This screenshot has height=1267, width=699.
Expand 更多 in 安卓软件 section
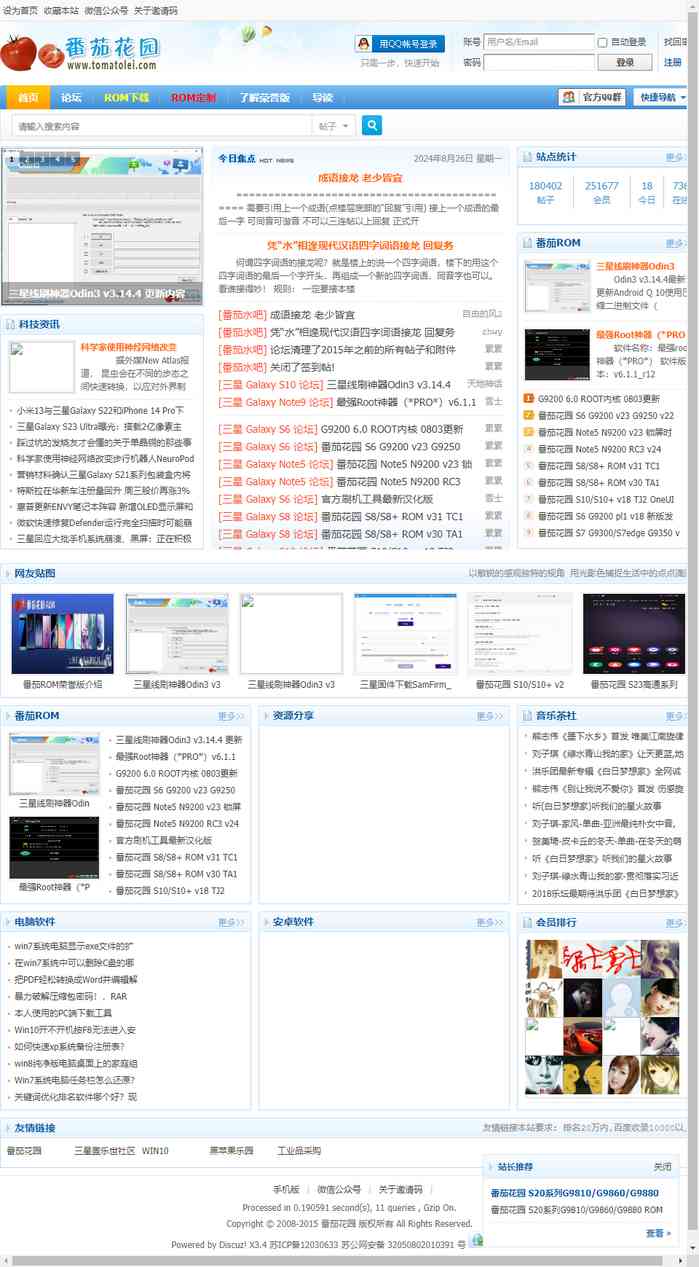coord(490,922)
